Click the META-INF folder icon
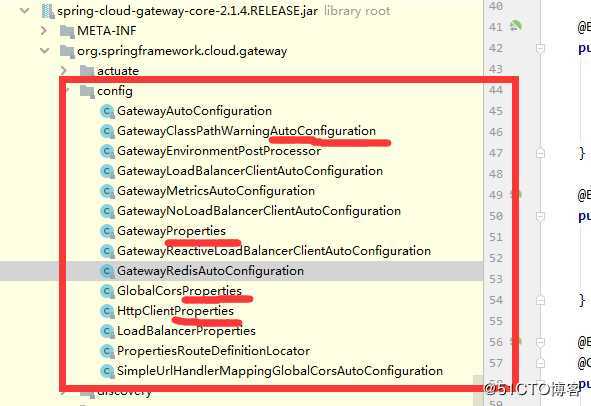Image resolution: width=591 pixels, height=406 pixels. 67,31
